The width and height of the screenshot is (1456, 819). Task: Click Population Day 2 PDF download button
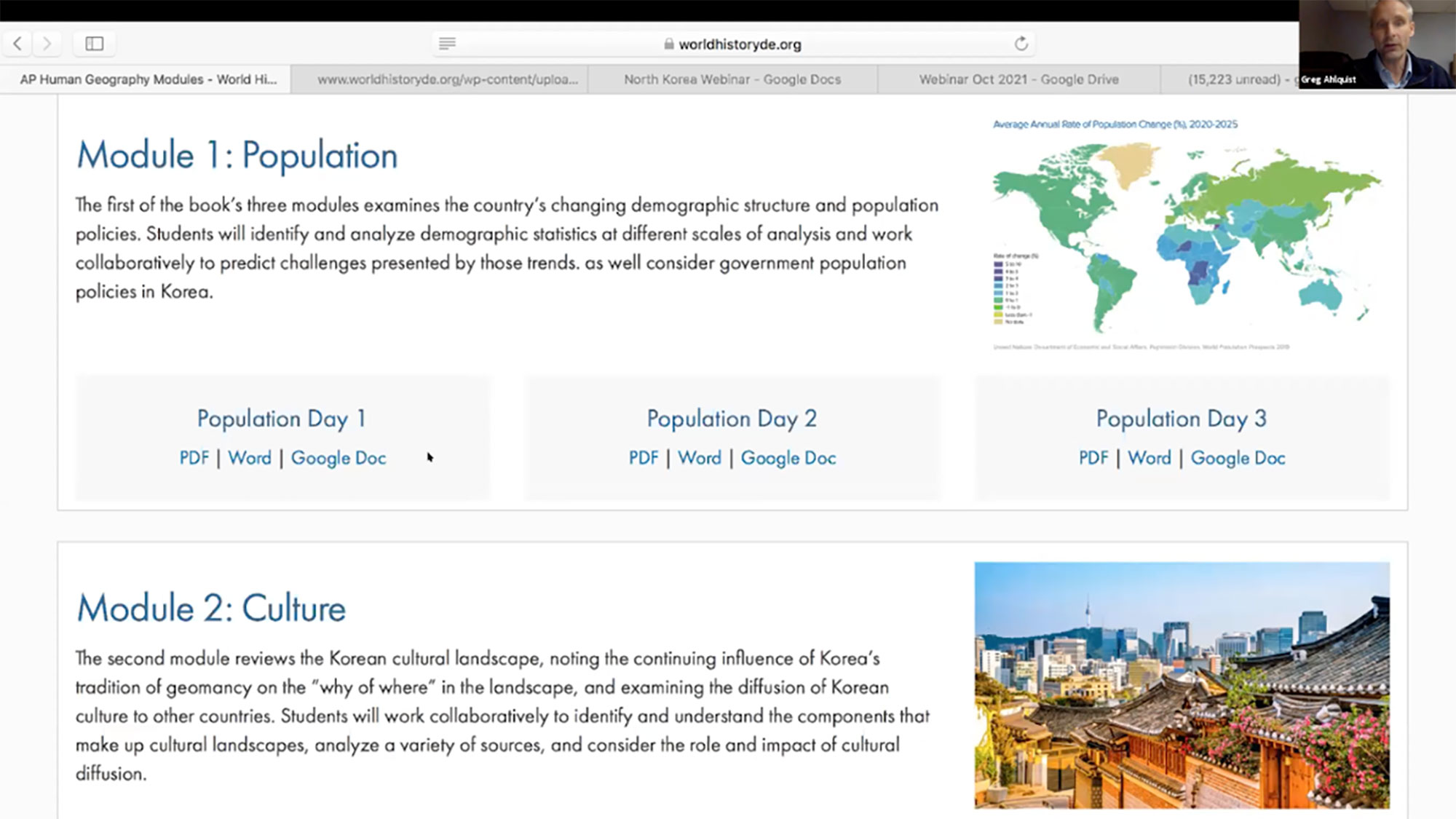[643, 457]
